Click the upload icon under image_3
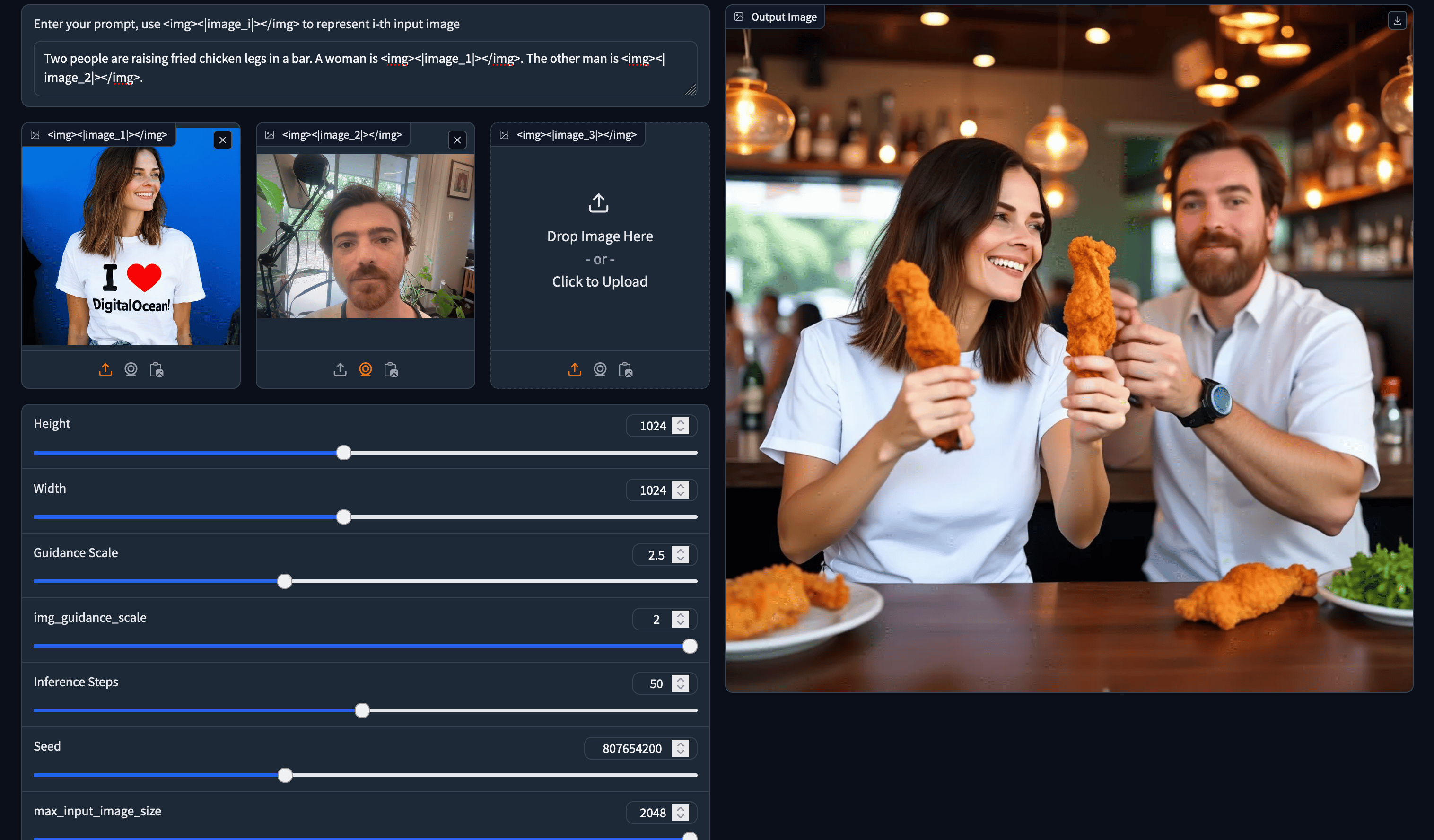 [x=575, y=370]
